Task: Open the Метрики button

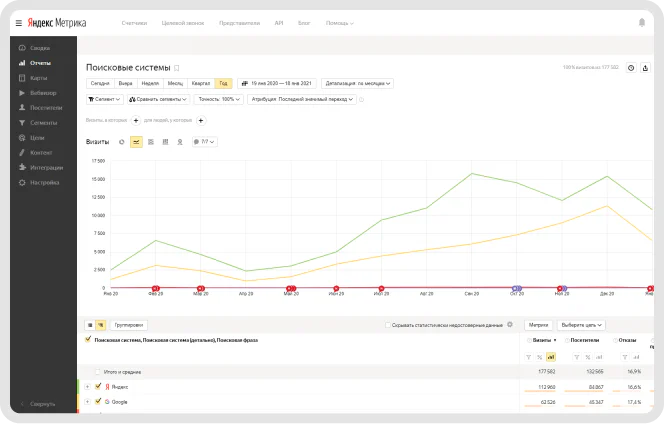Action: 539,325
